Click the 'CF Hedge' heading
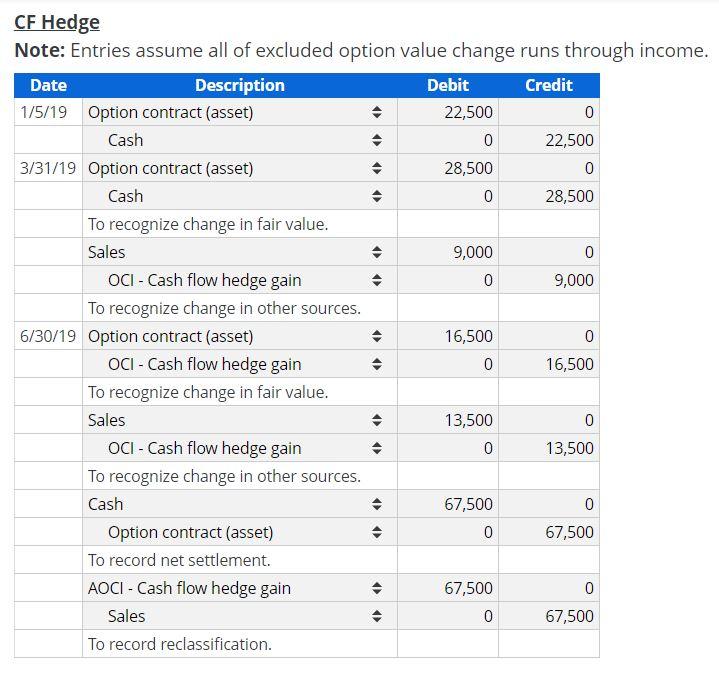The height and width of the screenshot is (683, 719). [57, 22]
